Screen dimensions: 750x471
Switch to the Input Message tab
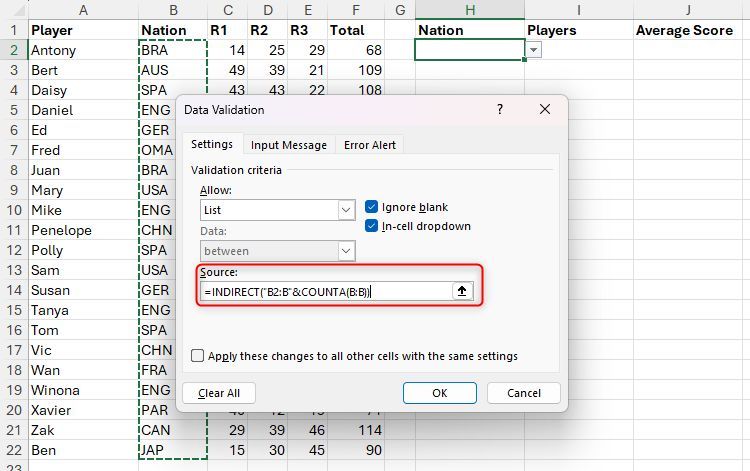coord(288,145)
